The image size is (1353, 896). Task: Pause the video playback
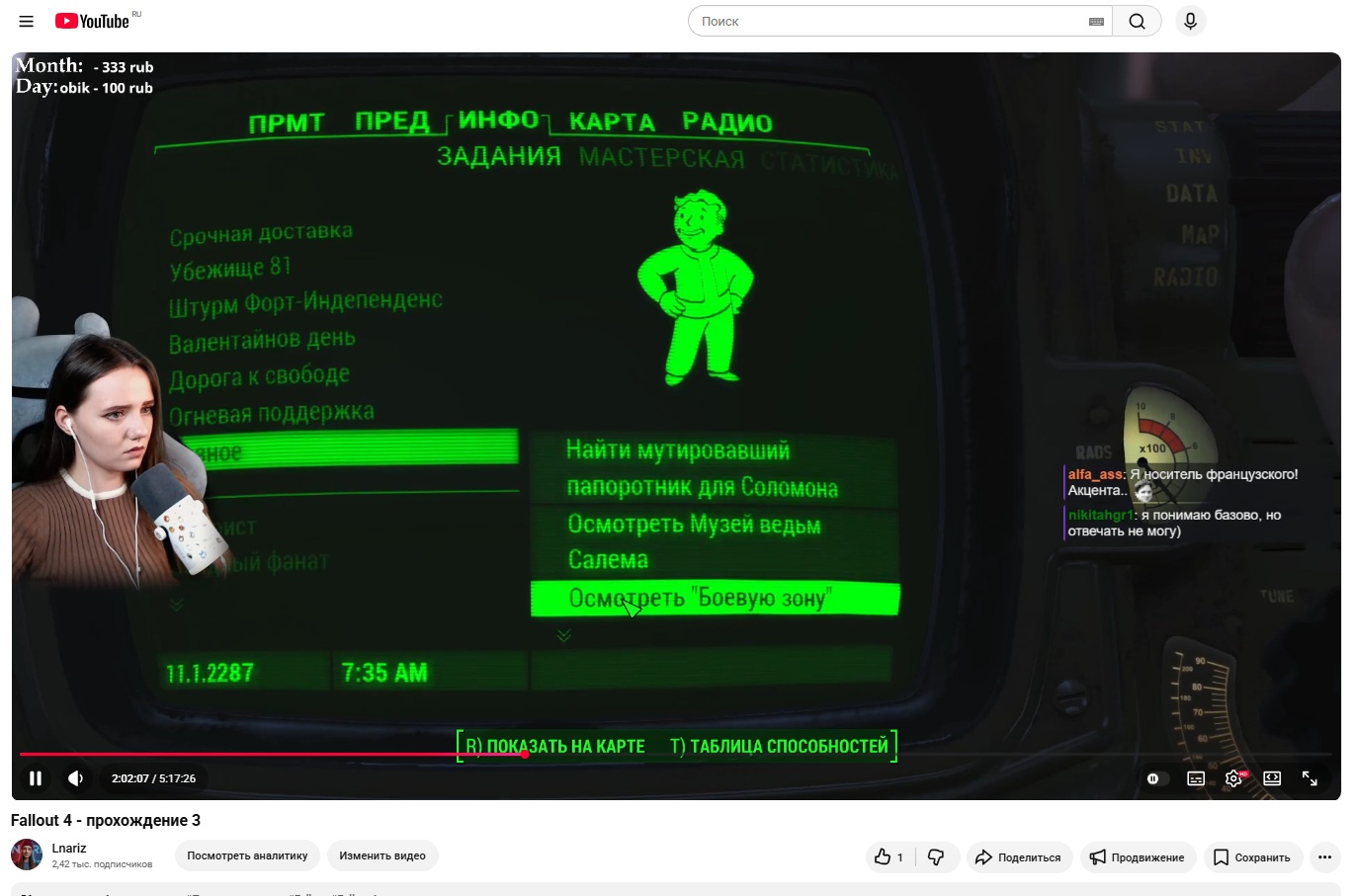pos(36,778)
